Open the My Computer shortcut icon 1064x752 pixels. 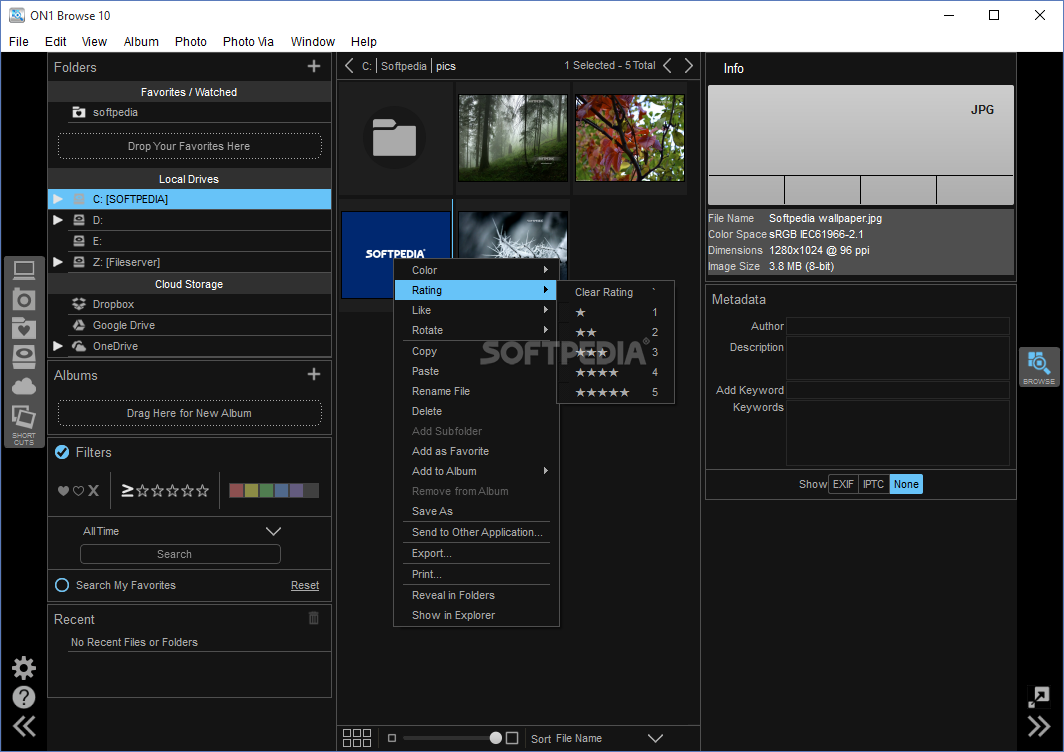click(24, 271)
